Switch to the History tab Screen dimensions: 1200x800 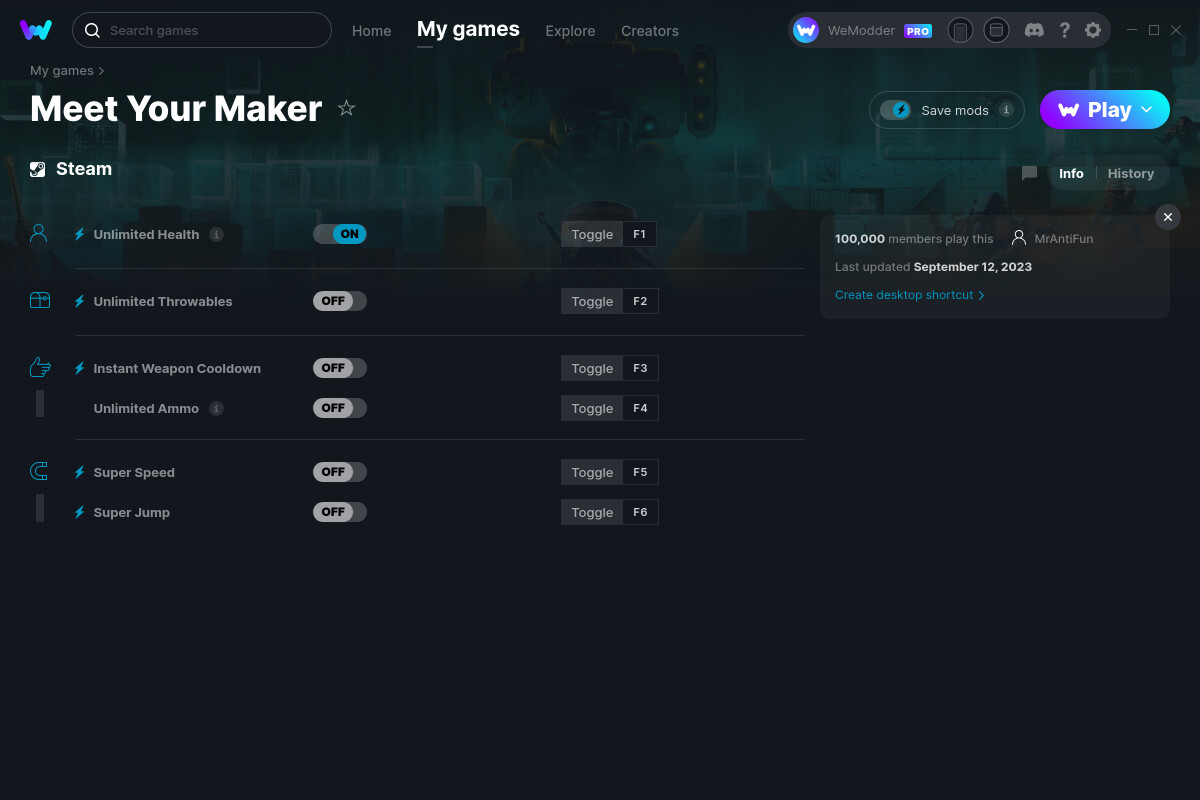[x=1131, y=173]
